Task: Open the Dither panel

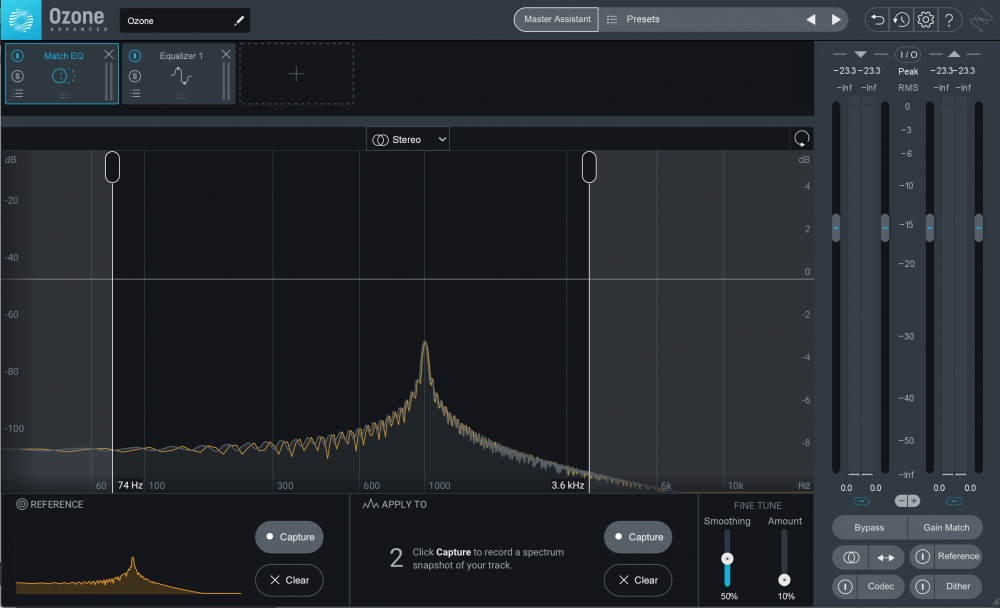Action: pos(958,586)
